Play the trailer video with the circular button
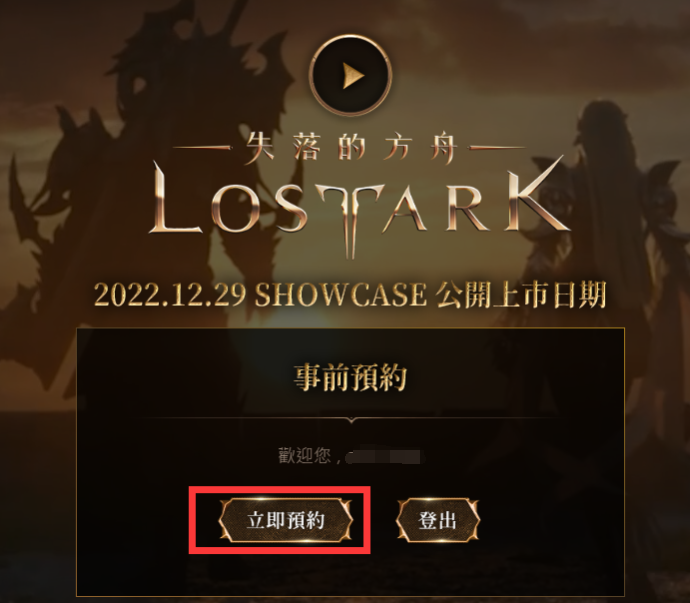The width and height of the screenshot is (690, 603). 350,76
